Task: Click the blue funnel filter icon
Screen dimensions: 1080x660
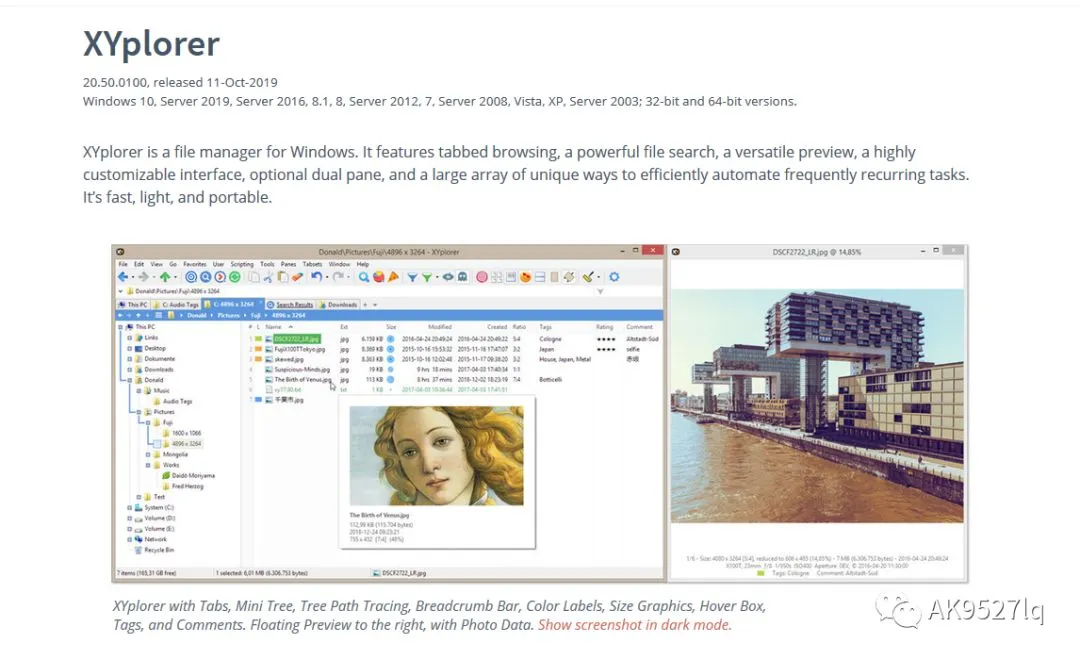Action: (413, 277)
